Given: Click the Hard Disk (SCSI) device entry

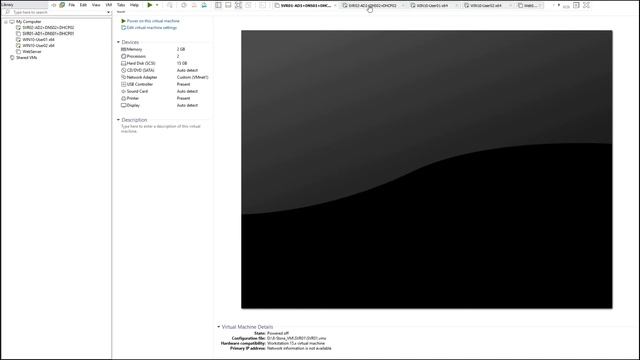Looking at the screenshot, I should point(138,63).
